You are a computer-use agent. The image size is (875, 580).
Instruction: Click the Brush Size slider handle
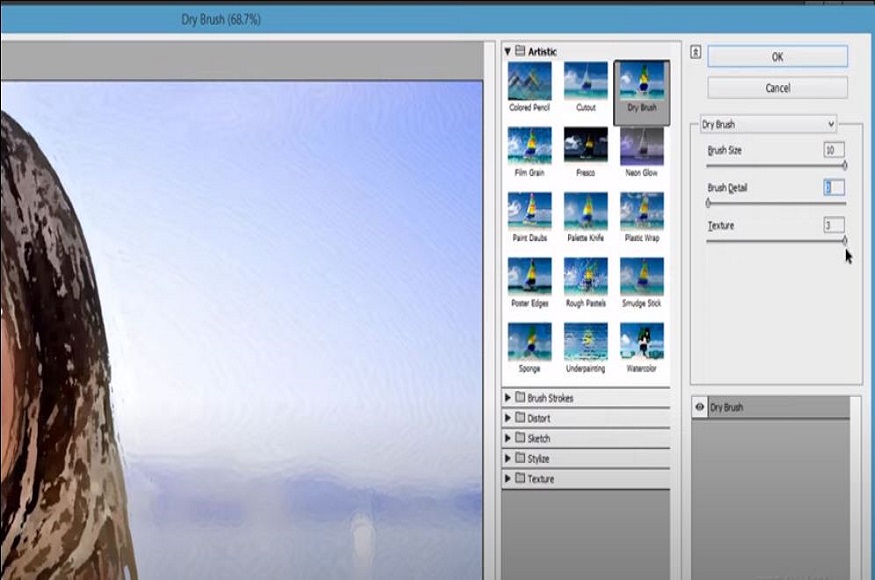click(x=845, y=165)
